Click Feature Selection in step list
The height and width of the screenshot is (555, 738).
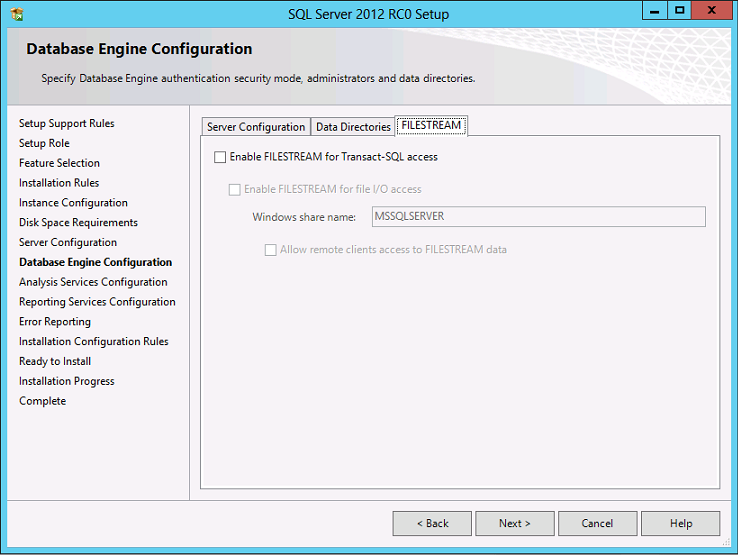click(59, 163)
